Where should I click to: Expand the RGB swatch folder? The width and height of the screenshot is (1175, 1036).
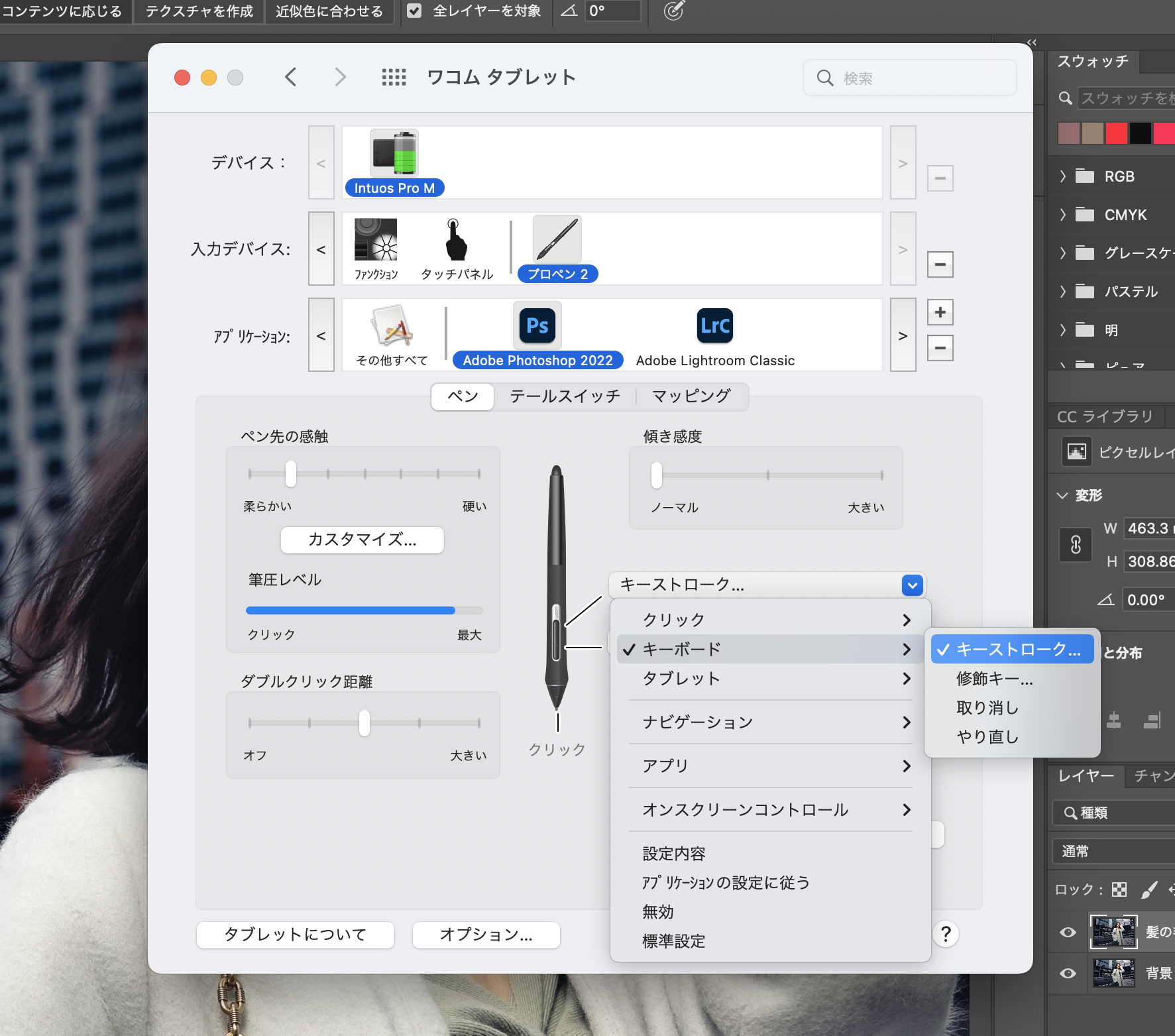pos(1063,176)
